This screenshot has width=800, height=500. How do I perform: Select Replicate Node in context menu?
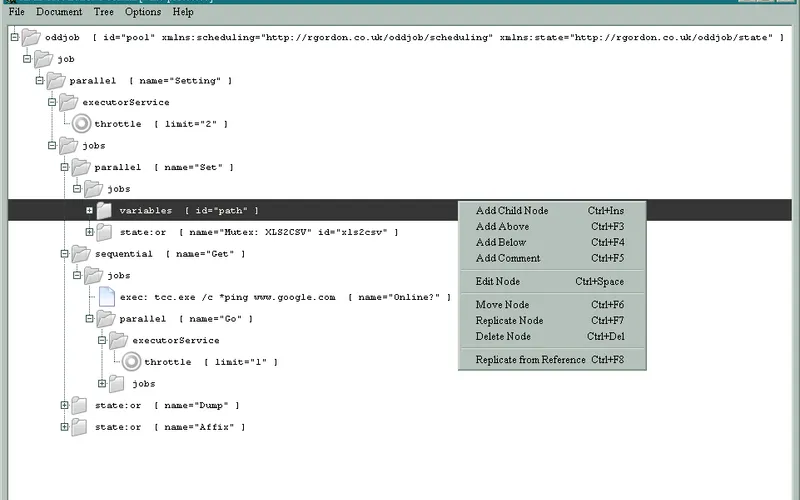point(552,320)
